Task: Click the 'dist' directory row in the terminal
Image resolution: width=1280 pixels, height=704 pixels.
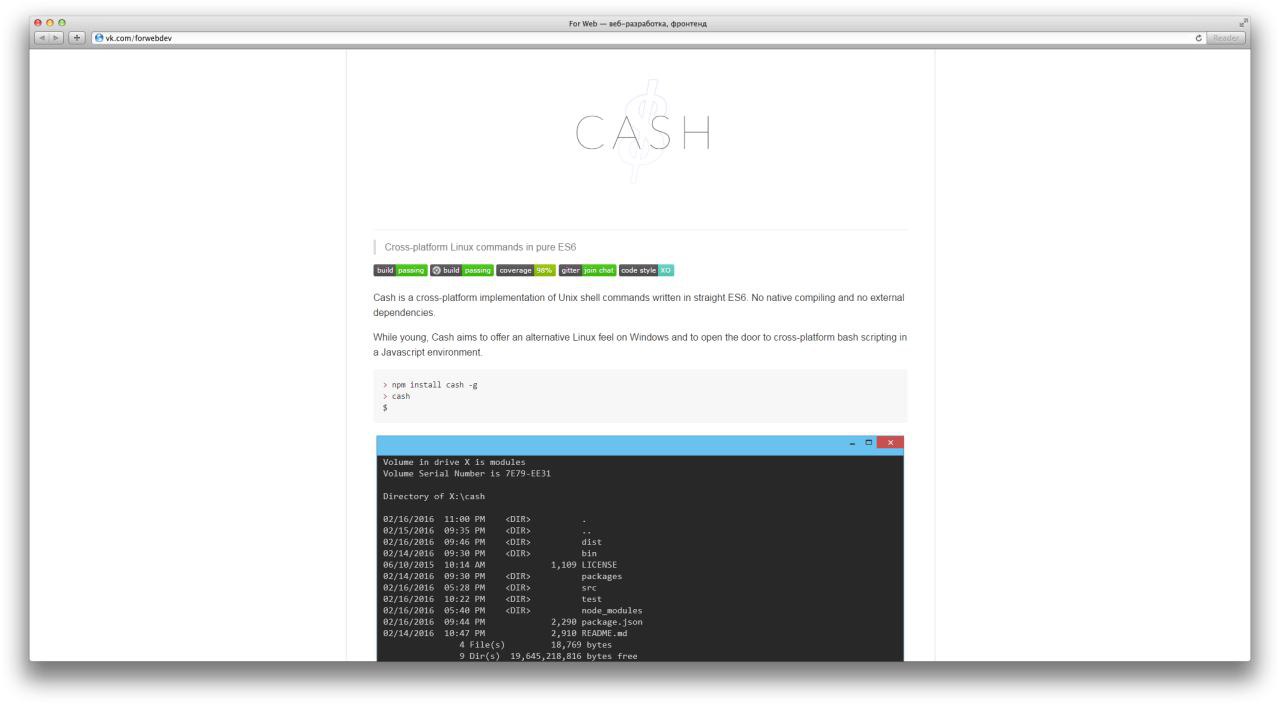Action: (492, 542)
